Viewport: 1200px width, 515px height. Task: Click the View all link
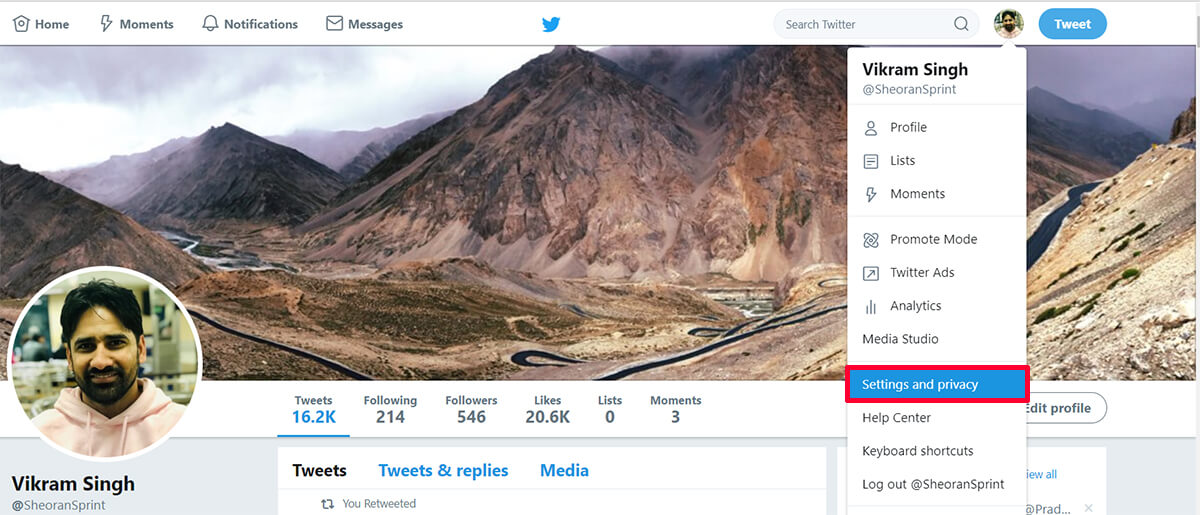1040,474
